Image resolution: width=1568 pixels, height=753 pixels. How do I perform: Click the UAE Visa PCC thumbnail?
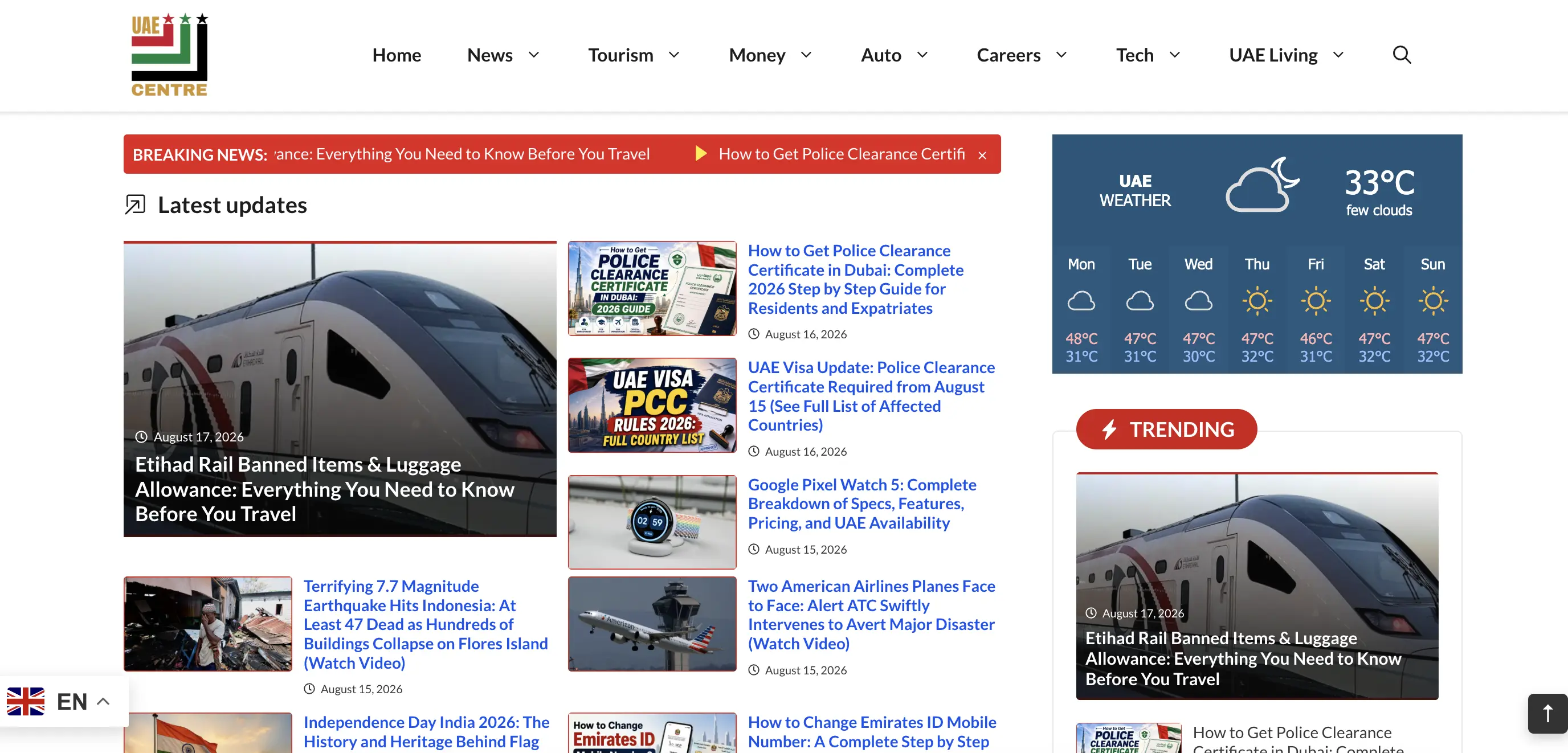(652, 406)
